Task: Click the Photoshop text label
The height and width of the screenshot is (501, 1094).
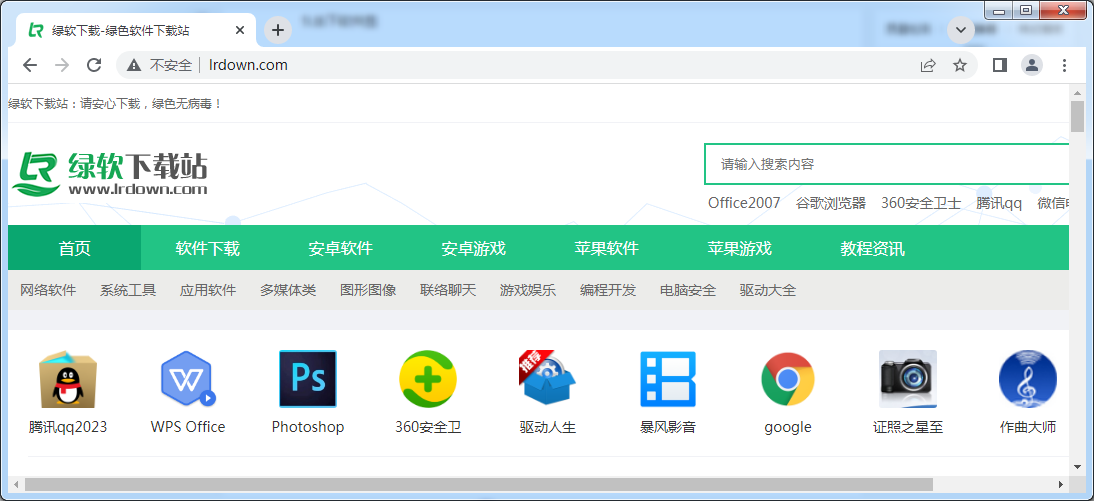Action: click(x=308, y=427)
